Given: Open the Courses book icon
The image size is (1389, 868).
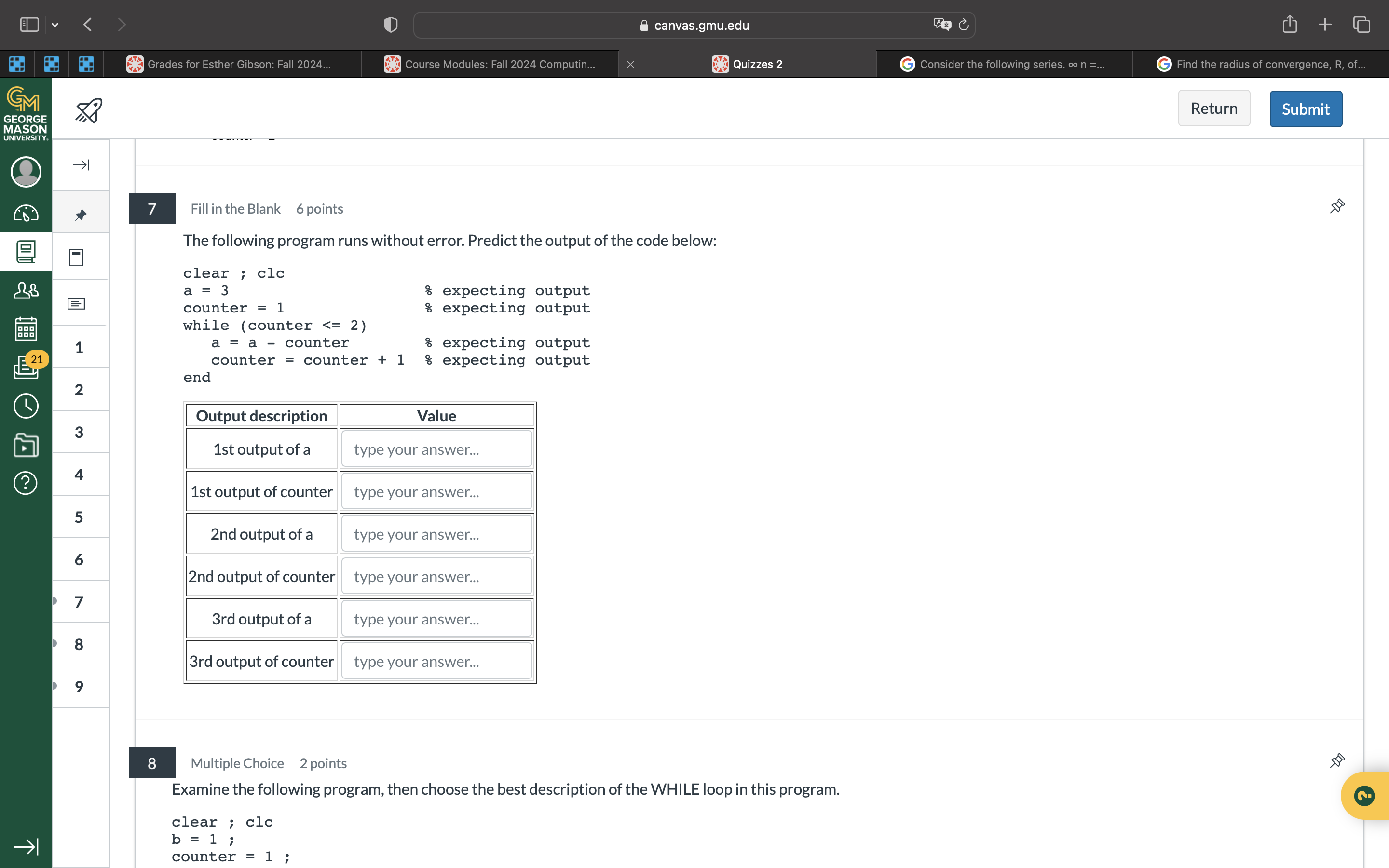Looking at the screenshot, I should tap(26, 251).
